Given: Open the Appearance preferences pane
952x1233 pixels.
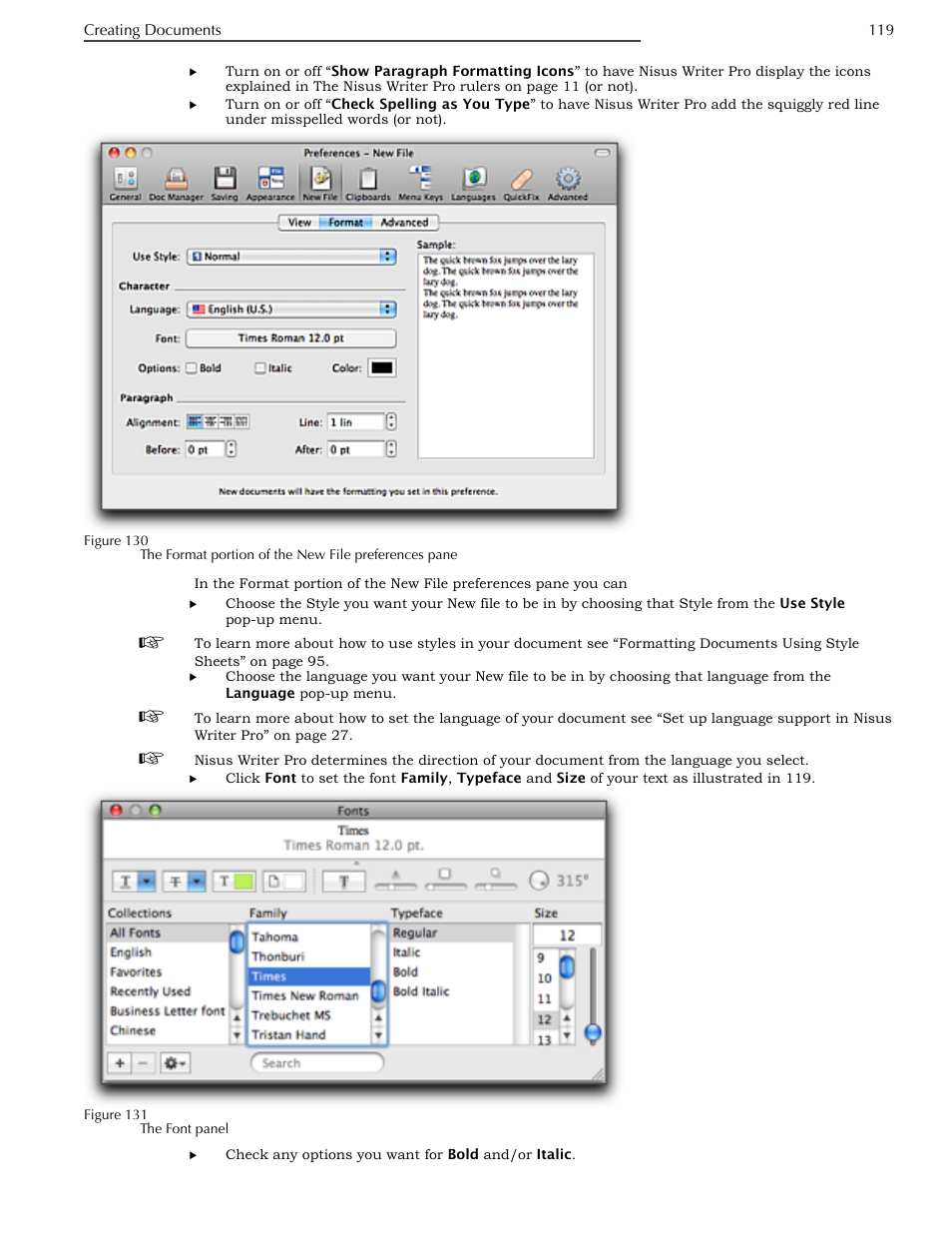Looking at the screenshot, I should tap(270, 184).
